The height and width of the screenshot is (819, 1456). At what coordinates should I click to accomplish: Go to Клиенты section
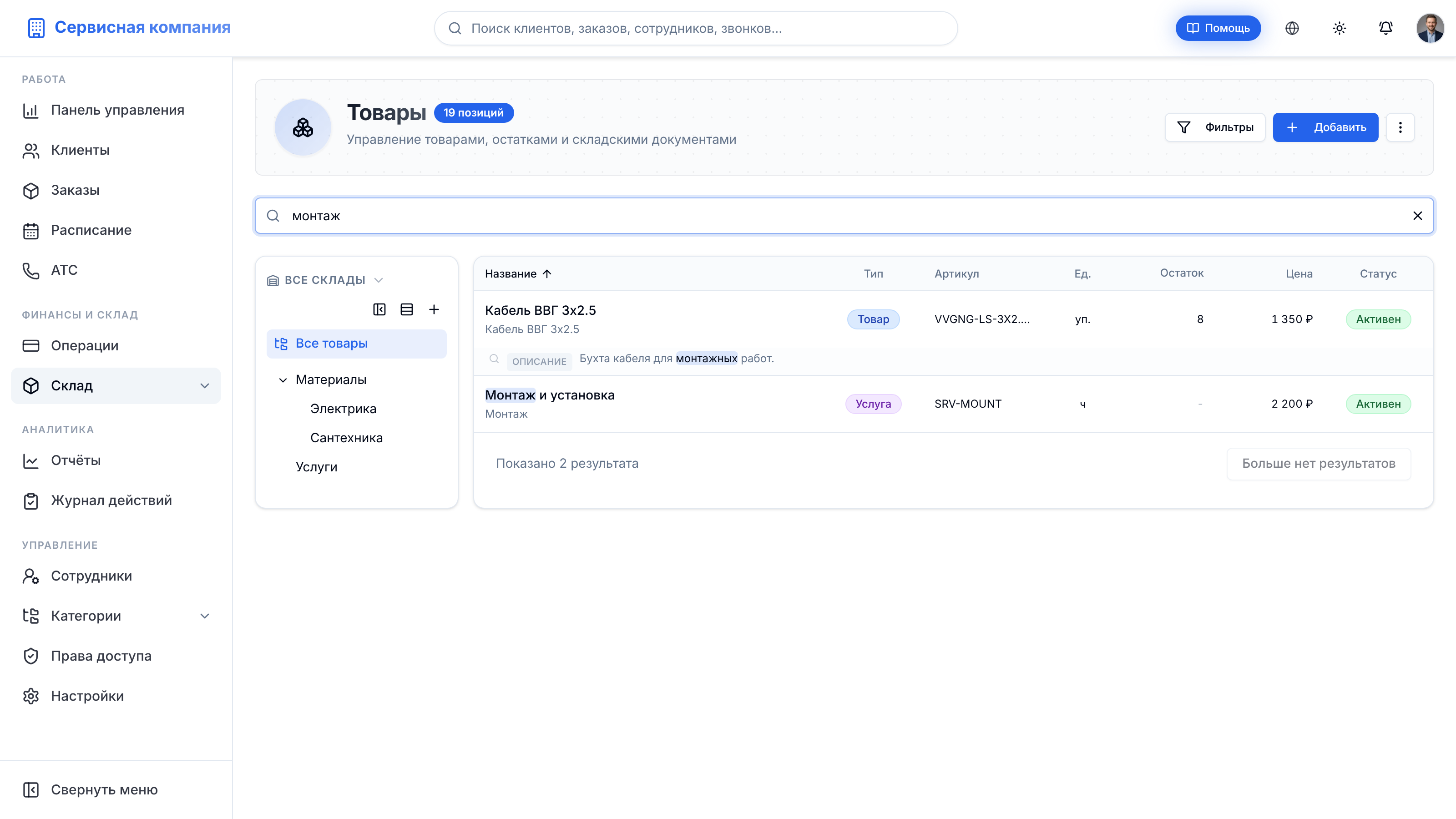(x=116, y=150)
